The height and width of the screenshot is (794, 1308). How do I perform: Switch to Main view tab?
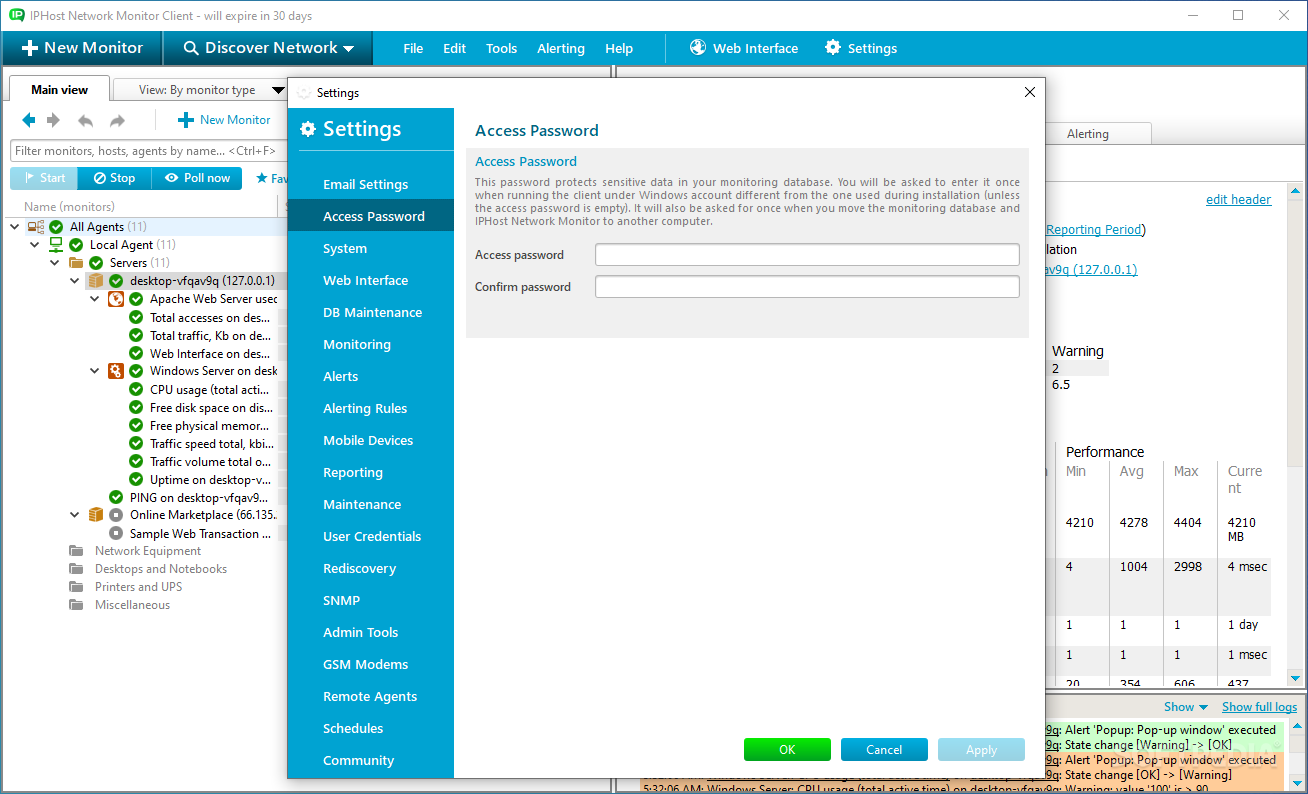[59, 89]
